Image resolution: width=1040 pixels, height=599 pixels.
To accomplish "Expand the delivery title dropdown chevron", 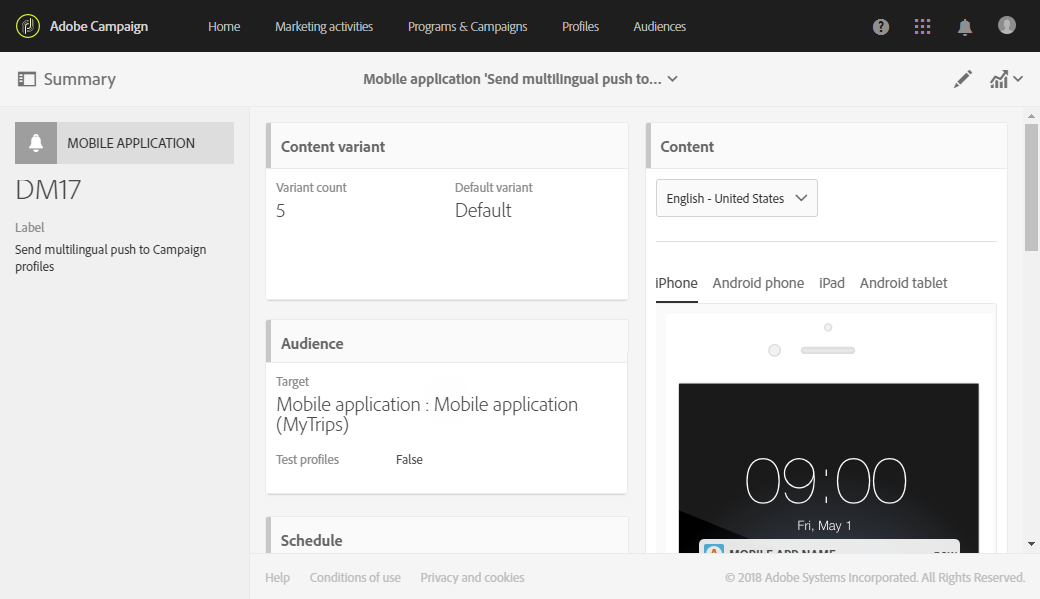I will click(x=673, y=79).
